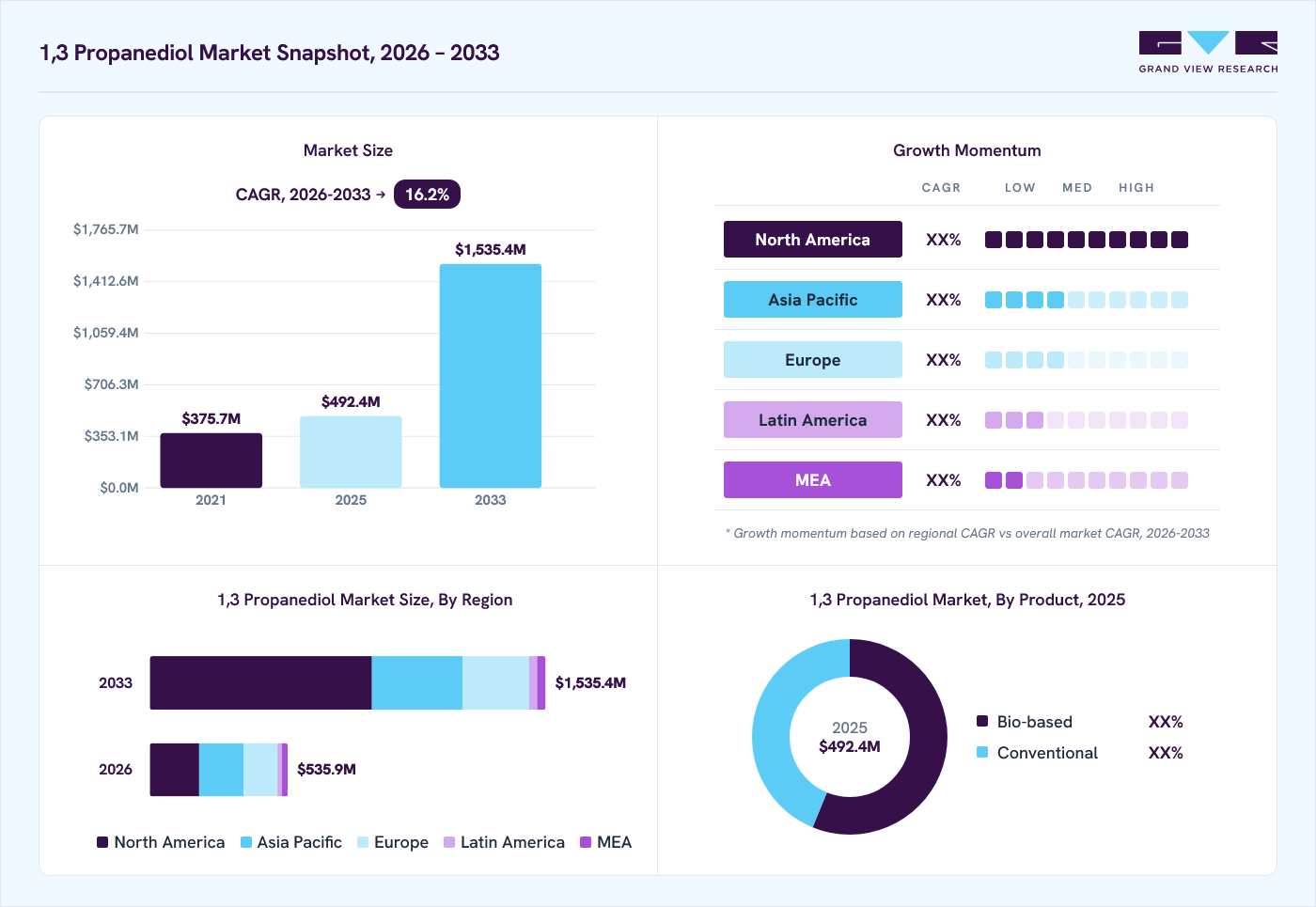Click the Market Size, By Region title
1316x907 pixels.
click(x=365, y=600)
